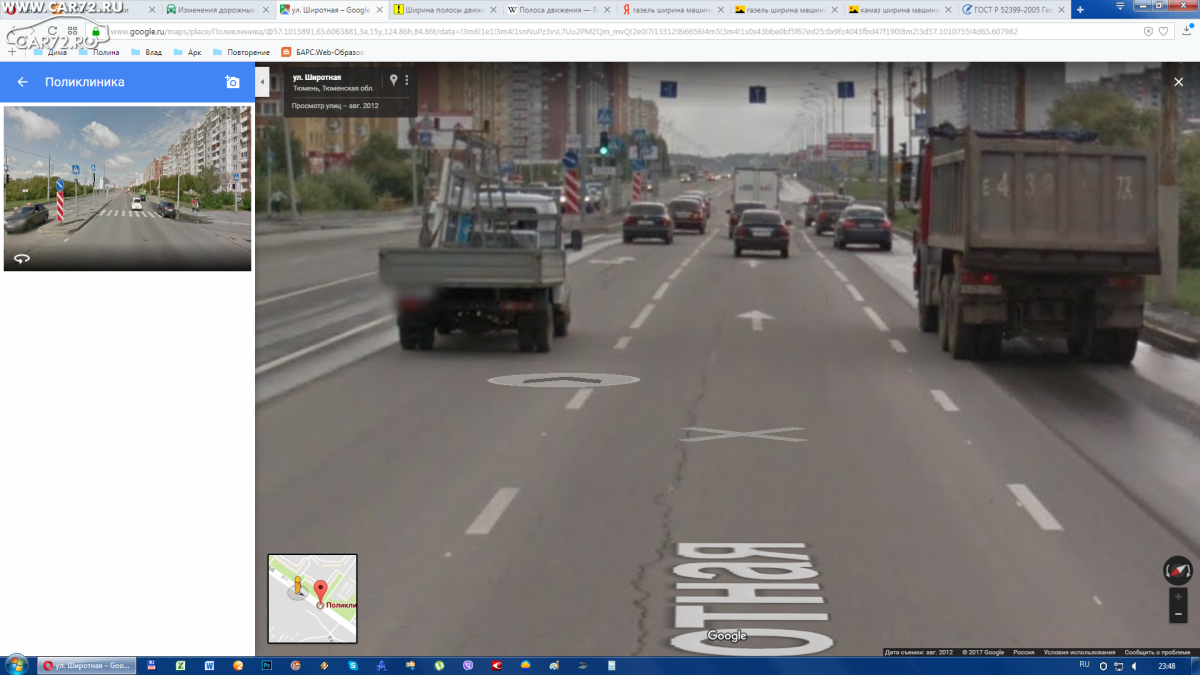Zoom in with the plus button

pyautogui.click(x=1178, y=597)
